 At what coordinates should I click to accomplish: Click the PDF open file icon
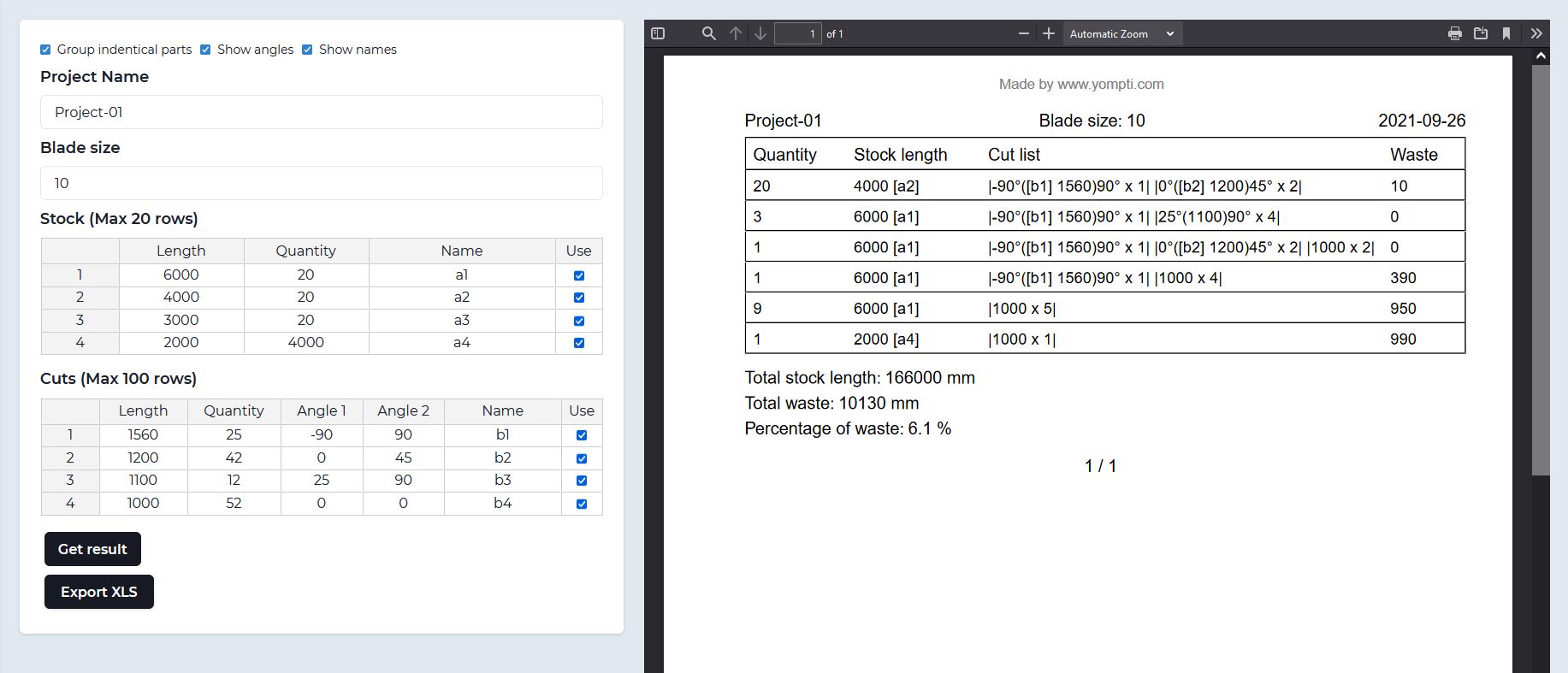[x=1481, y=33]
